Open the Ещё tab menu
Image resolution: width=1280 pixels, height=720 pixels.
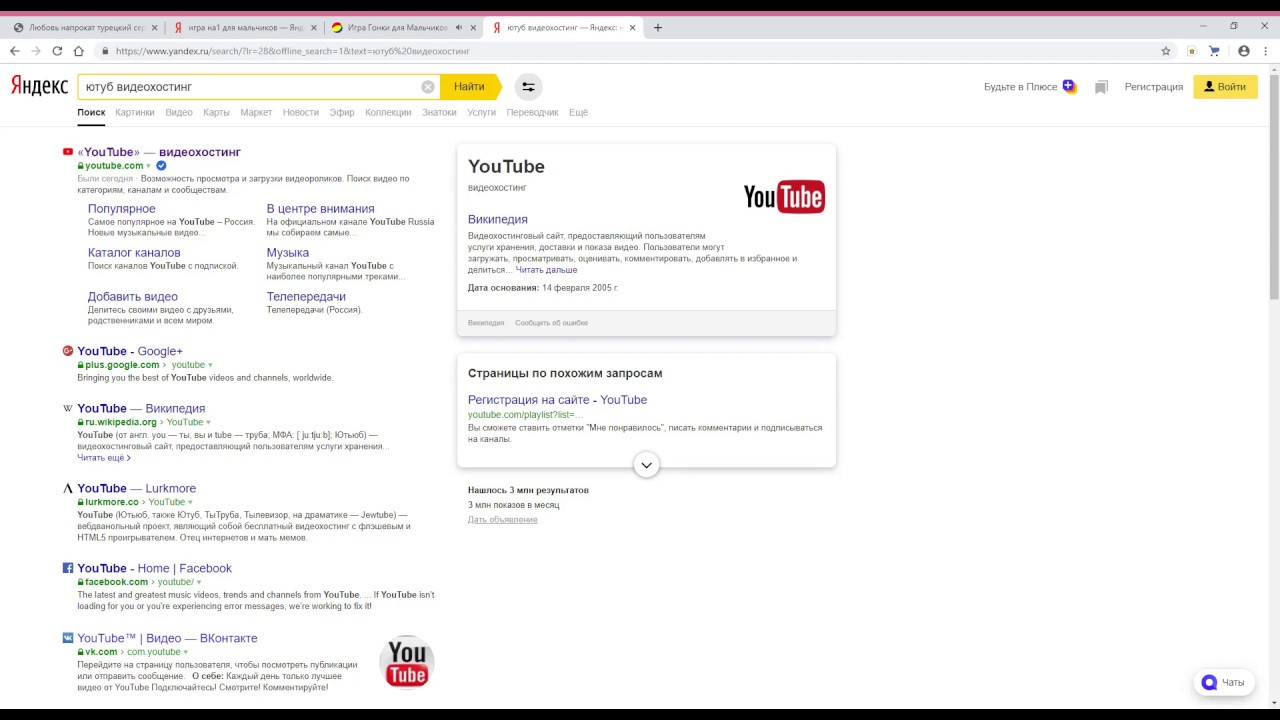pyautogui.click(x=578, y=112)
